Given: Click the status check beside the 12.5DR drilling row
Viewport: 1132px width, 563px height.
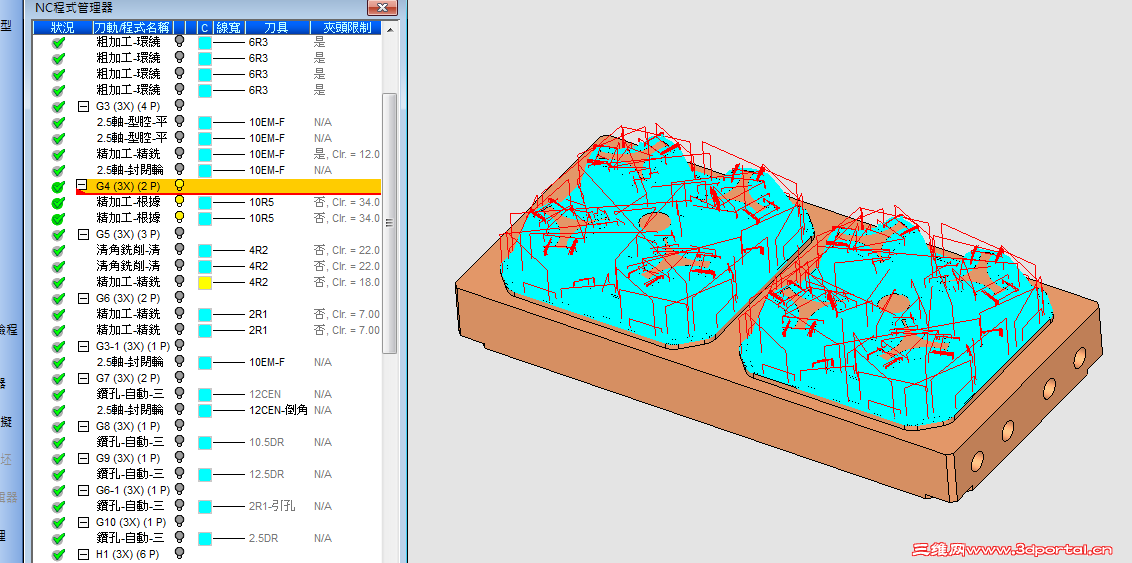Looking at the screenshot, I should click(x=58, y=475).
